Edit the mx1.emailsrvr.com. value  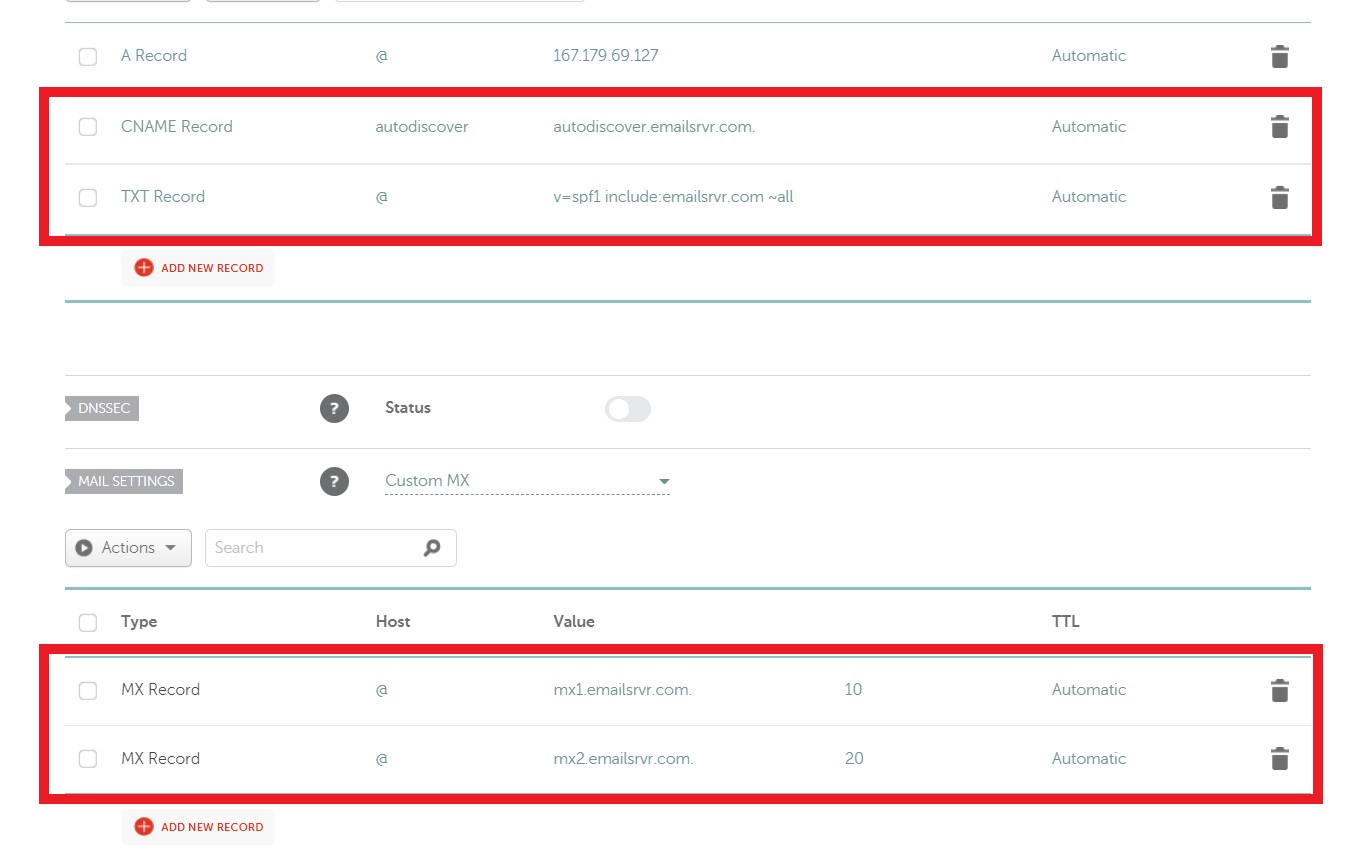click(x=623, y=690)
